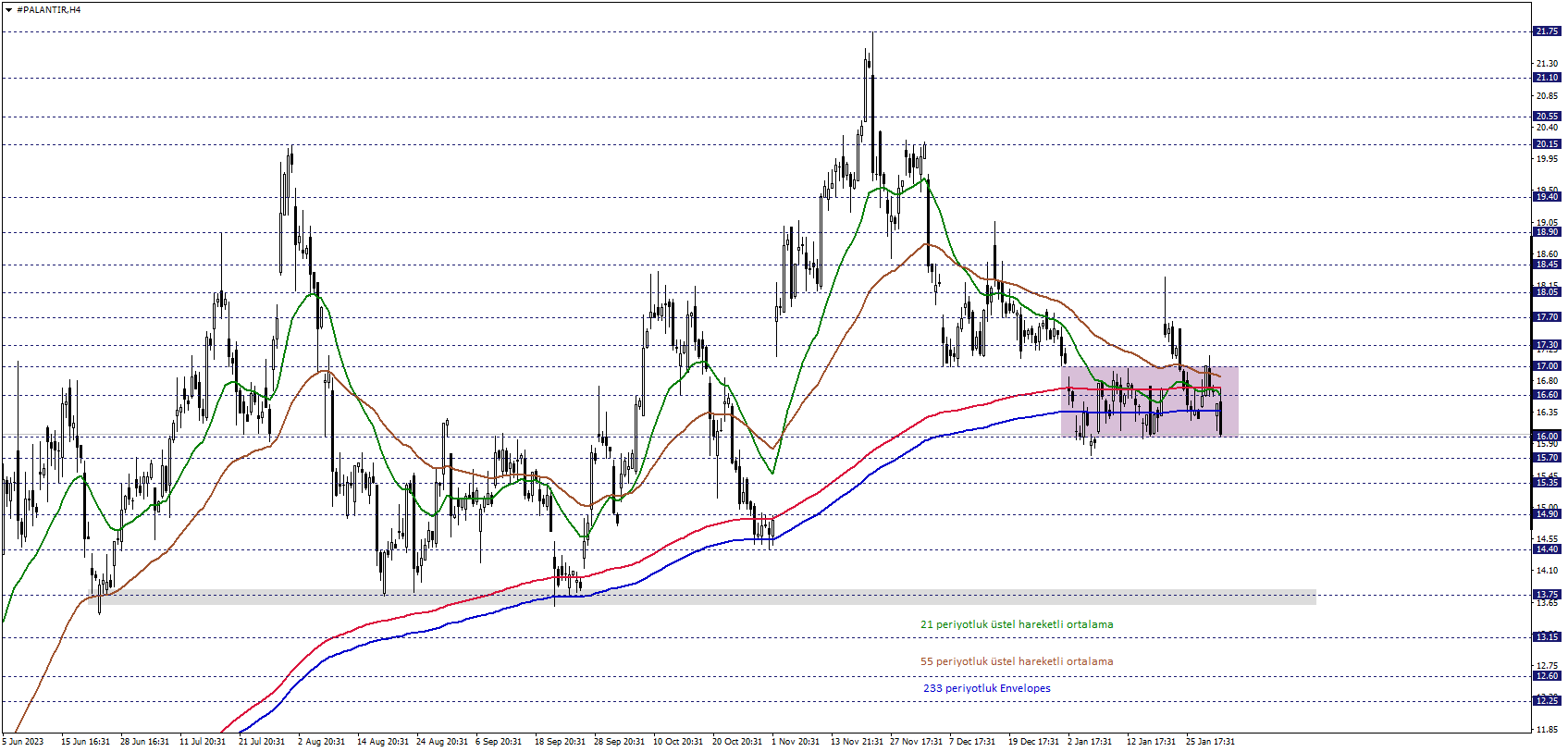This screenshot has height=752, width=1568.
Task: Click the '1 Nov 20:31' date on time axis
Action: click(x=795, y=742)
